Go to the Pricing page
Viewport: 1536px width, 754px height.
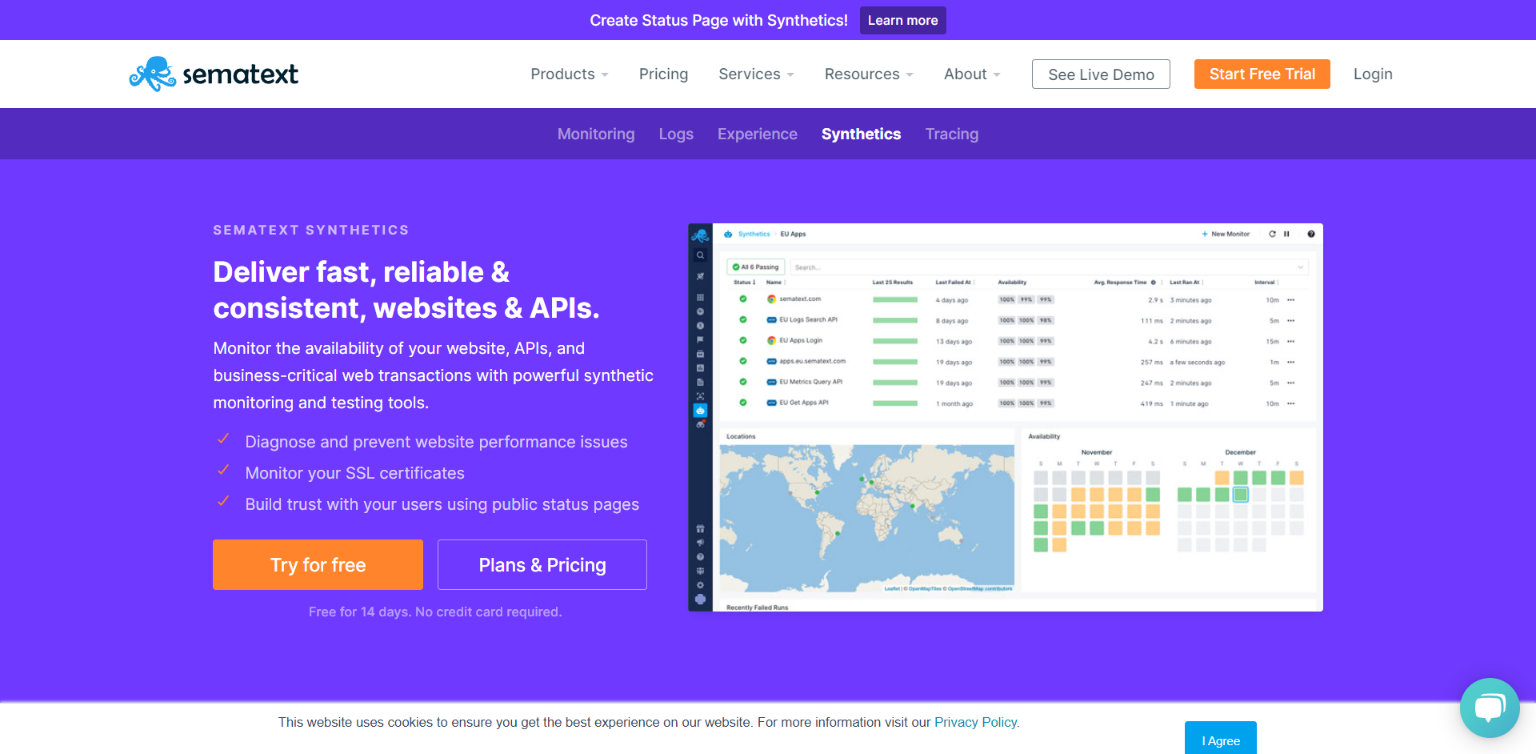tap(664, 74)
